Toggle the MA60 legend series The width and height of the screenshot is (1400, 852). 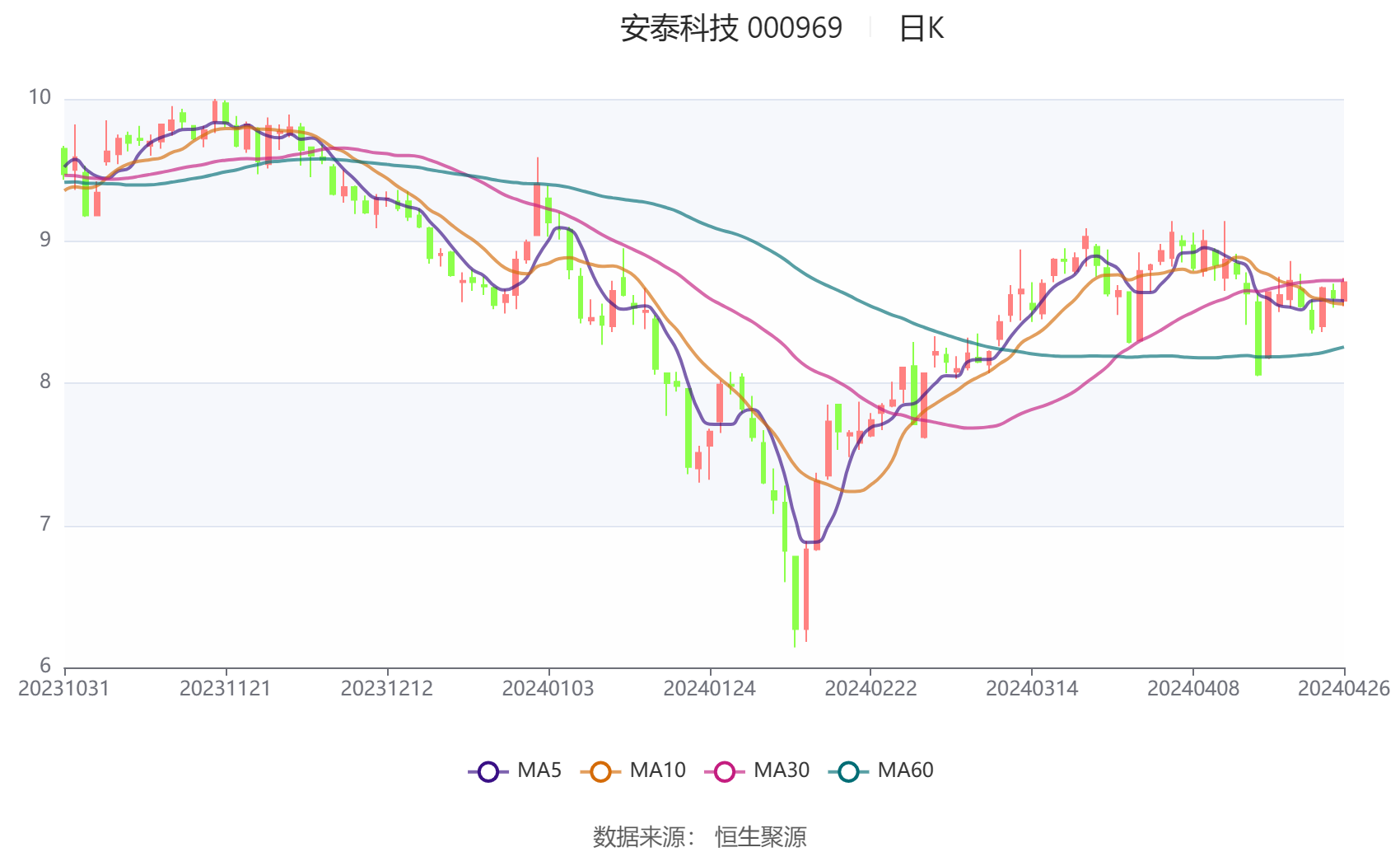[x=881, y=771]
